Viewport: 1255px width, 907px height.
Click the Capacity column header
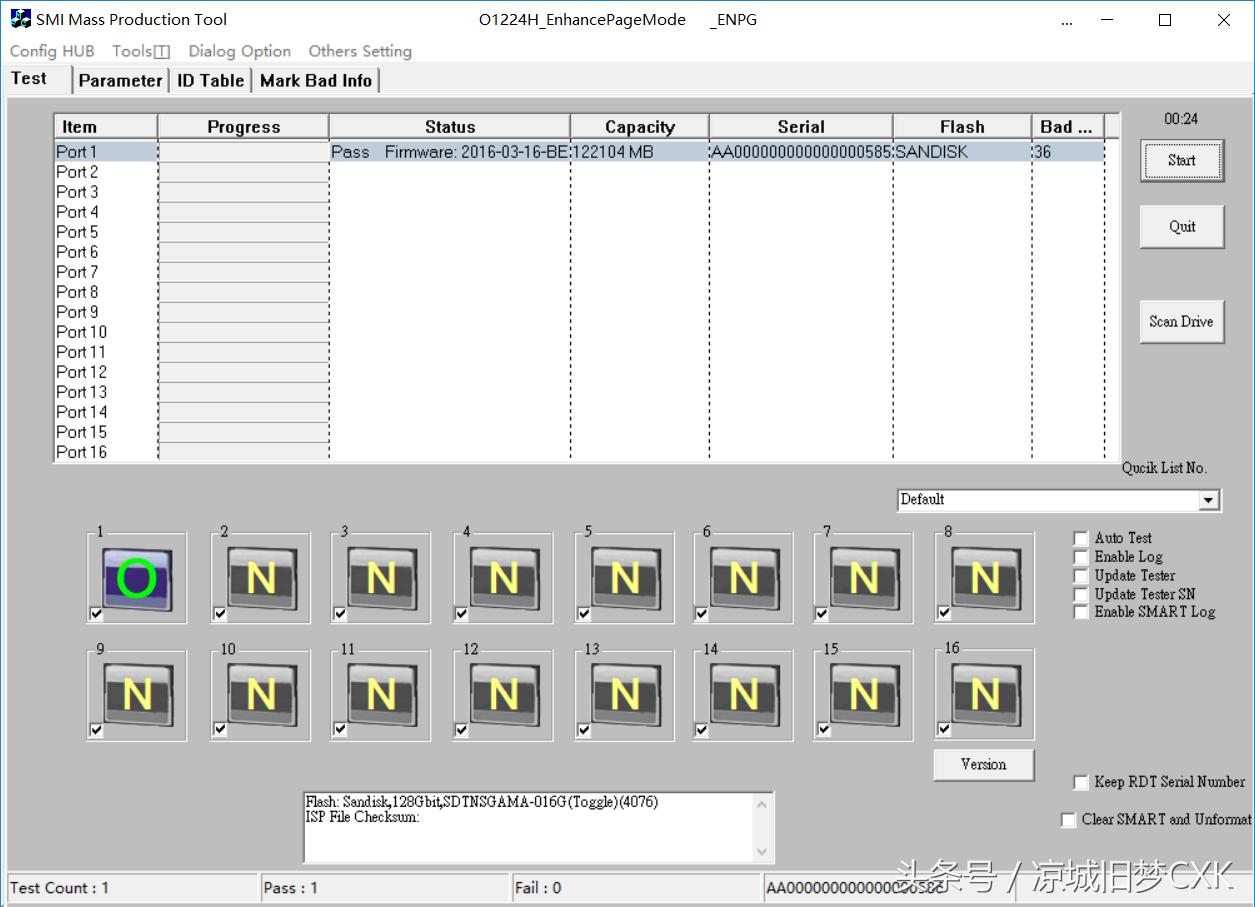click(640, 127)
